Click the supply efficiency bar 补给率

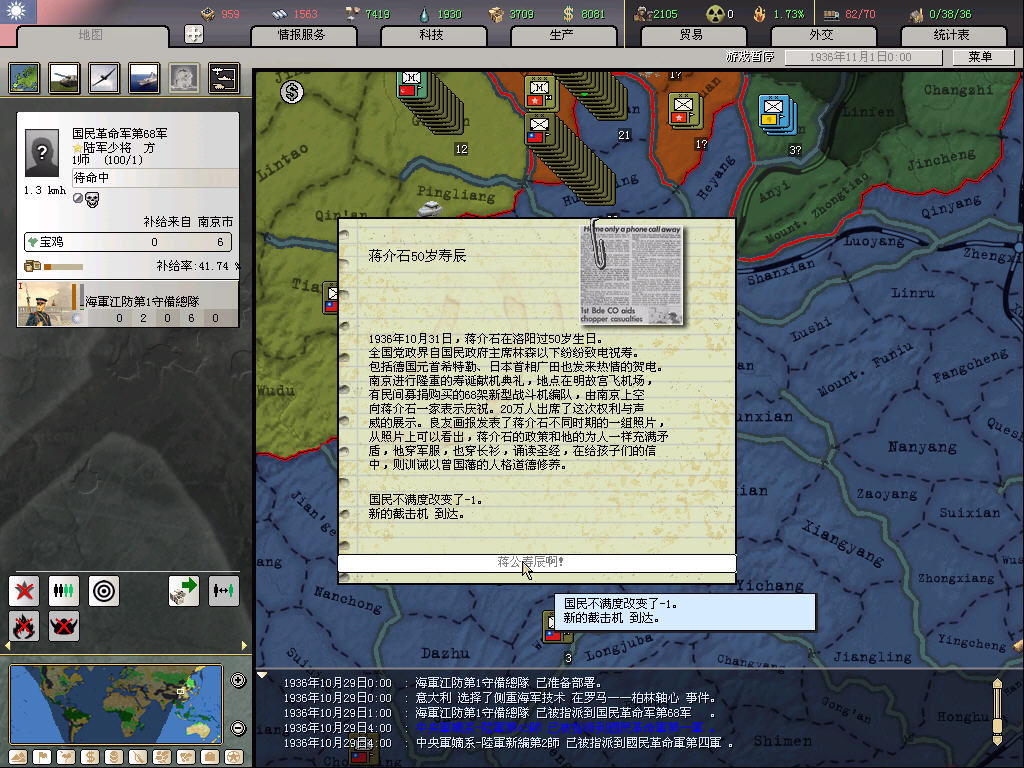coord(63,266)
